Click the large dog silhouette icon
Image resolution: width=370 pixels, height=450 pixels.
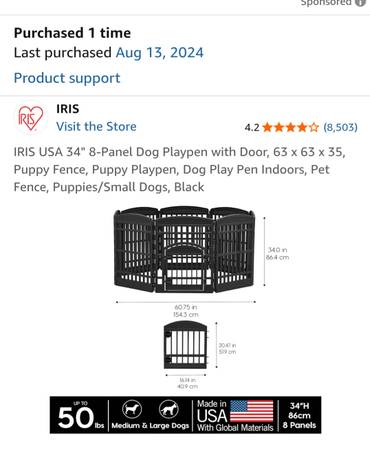click(169, 409)
